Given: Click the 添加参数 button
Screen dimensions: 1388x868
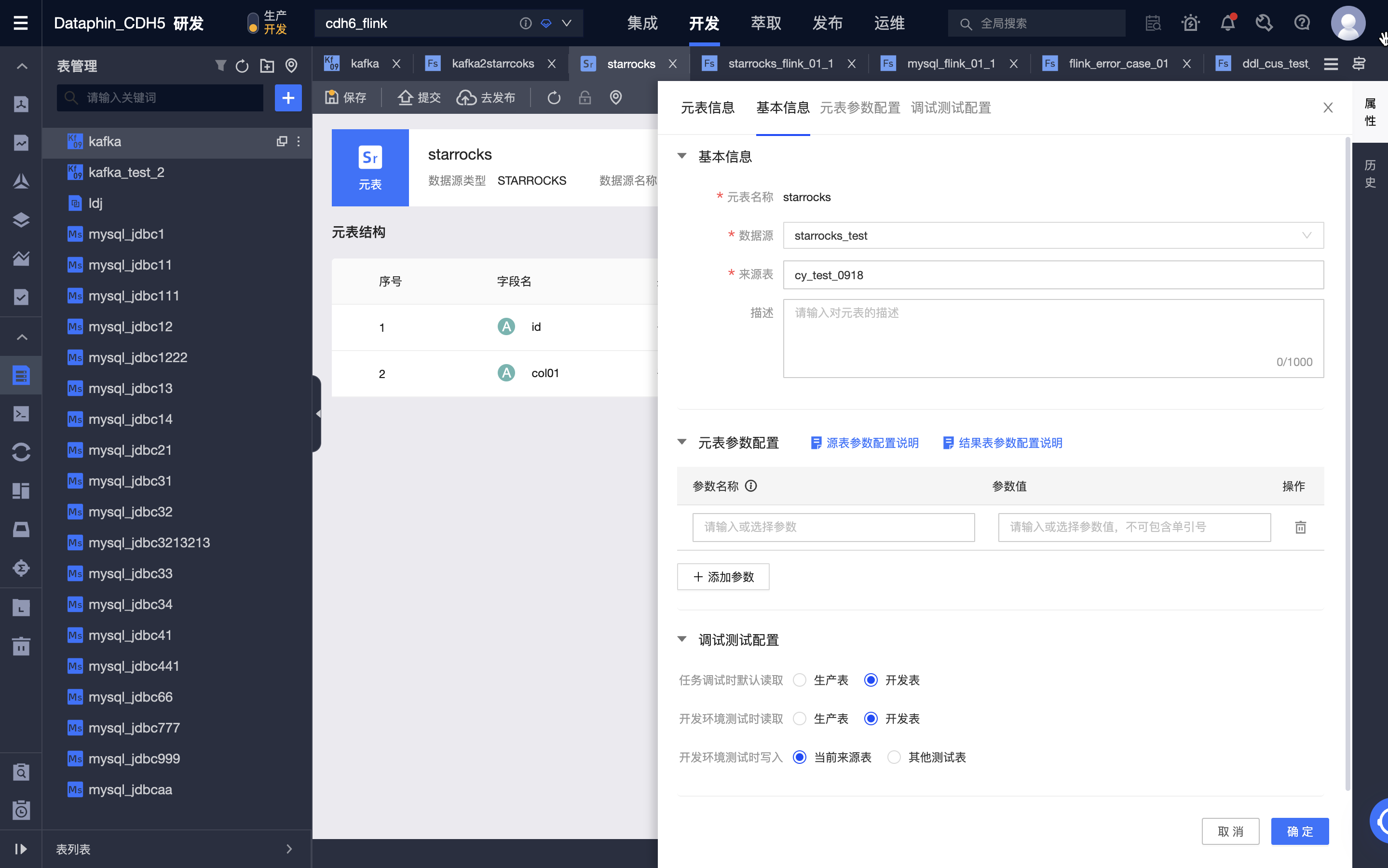Looking at the screenshot, I should coord(723,576).
